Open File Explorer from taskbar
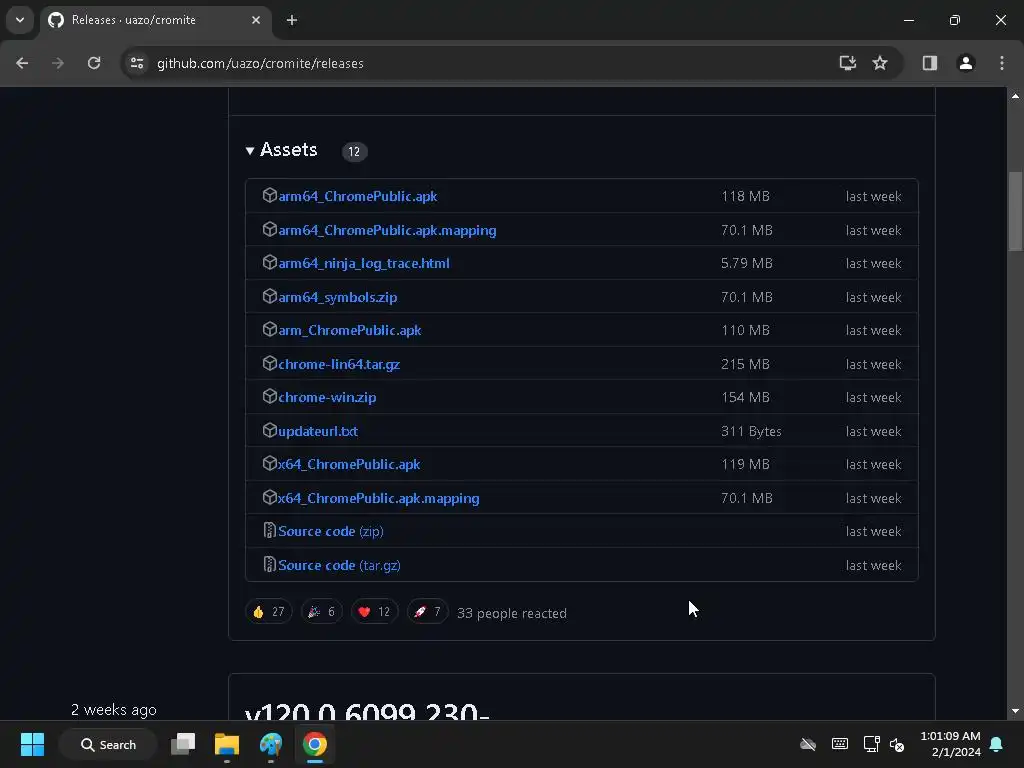This screenshot has width=1024, height=768. pos(227,744)
